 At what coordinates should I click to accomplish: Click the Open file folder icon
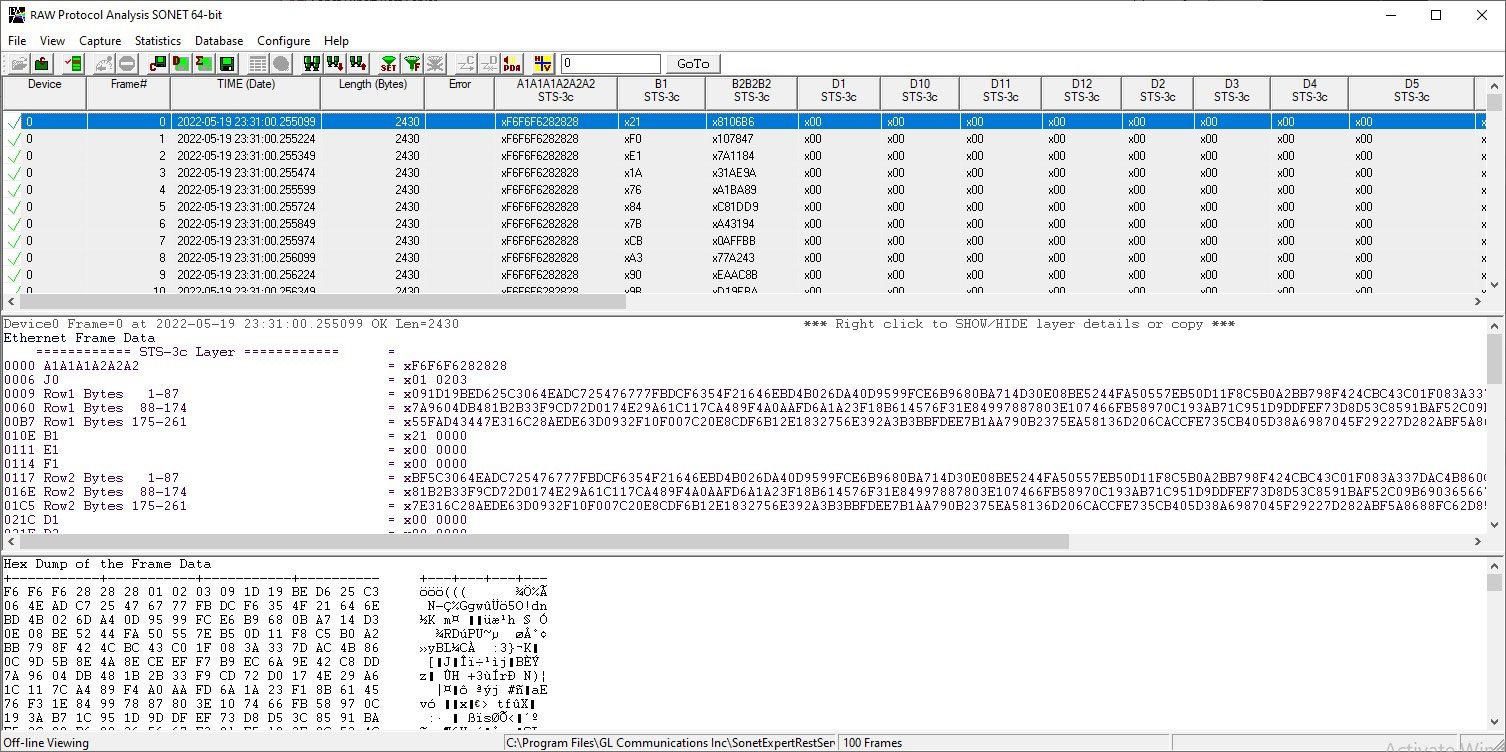click(19, 64)
